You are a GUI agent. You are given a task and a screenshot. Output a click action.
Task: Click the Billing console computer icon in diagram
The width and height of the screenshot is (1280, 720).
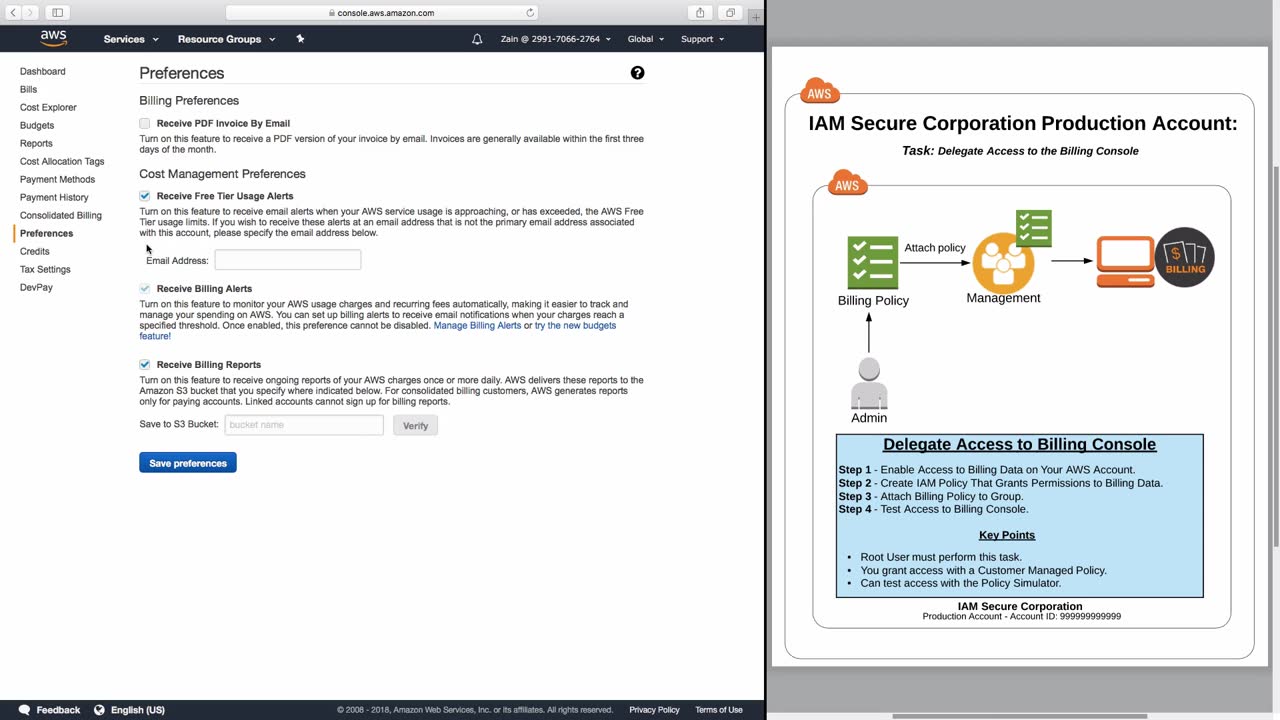(1125, 261)
